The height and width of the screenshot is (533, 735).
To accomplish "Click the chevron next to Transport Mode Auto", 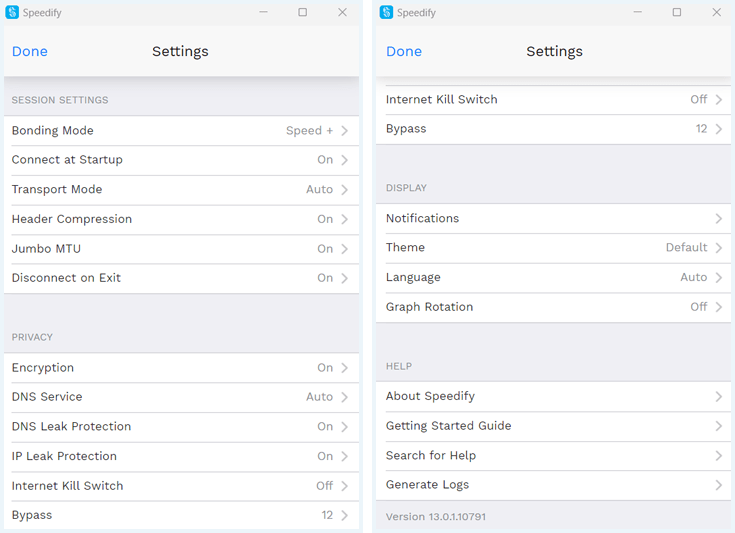I will pyautogui.click(x=345, y=189).
